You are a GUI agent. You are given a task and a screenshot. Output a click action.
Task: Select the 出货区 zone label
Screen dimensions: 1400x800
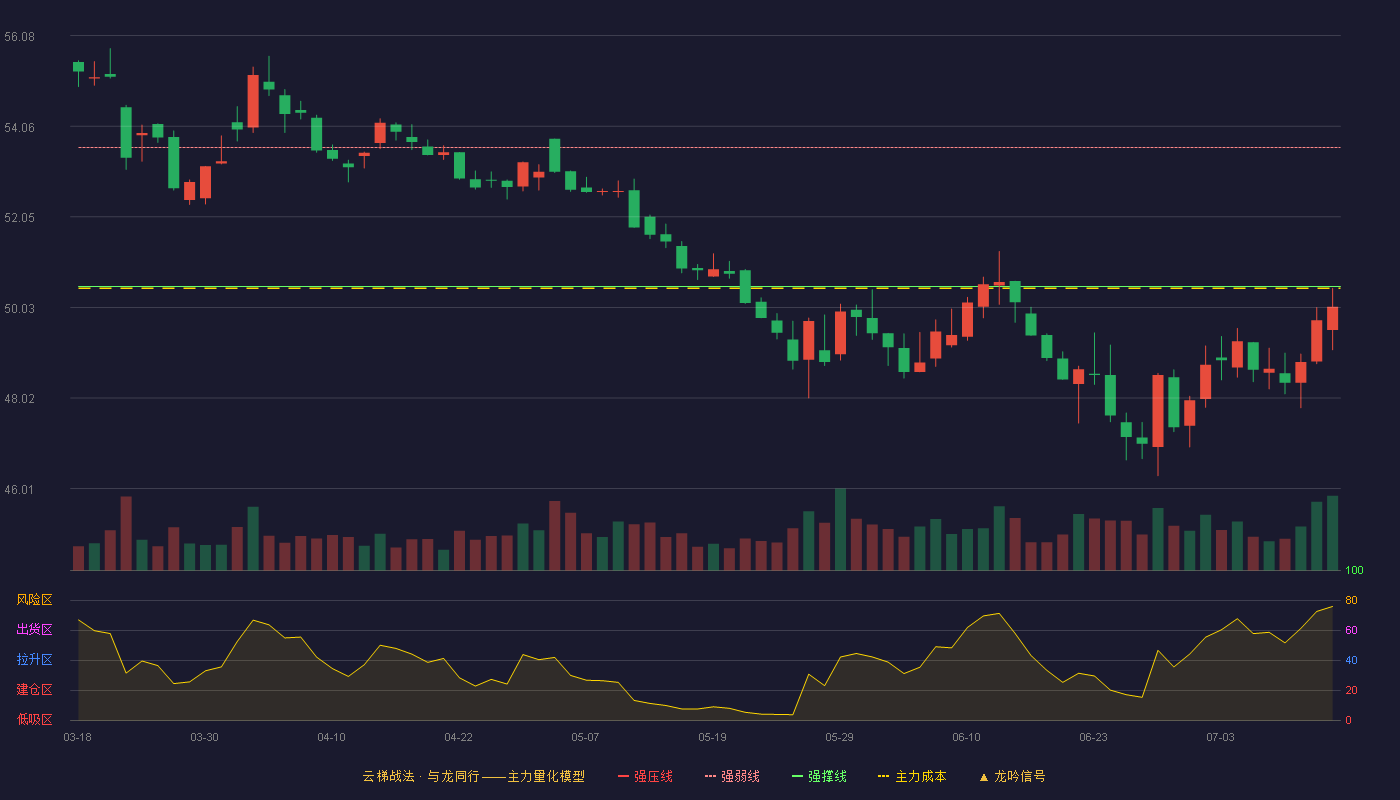[x=34, y=630]
